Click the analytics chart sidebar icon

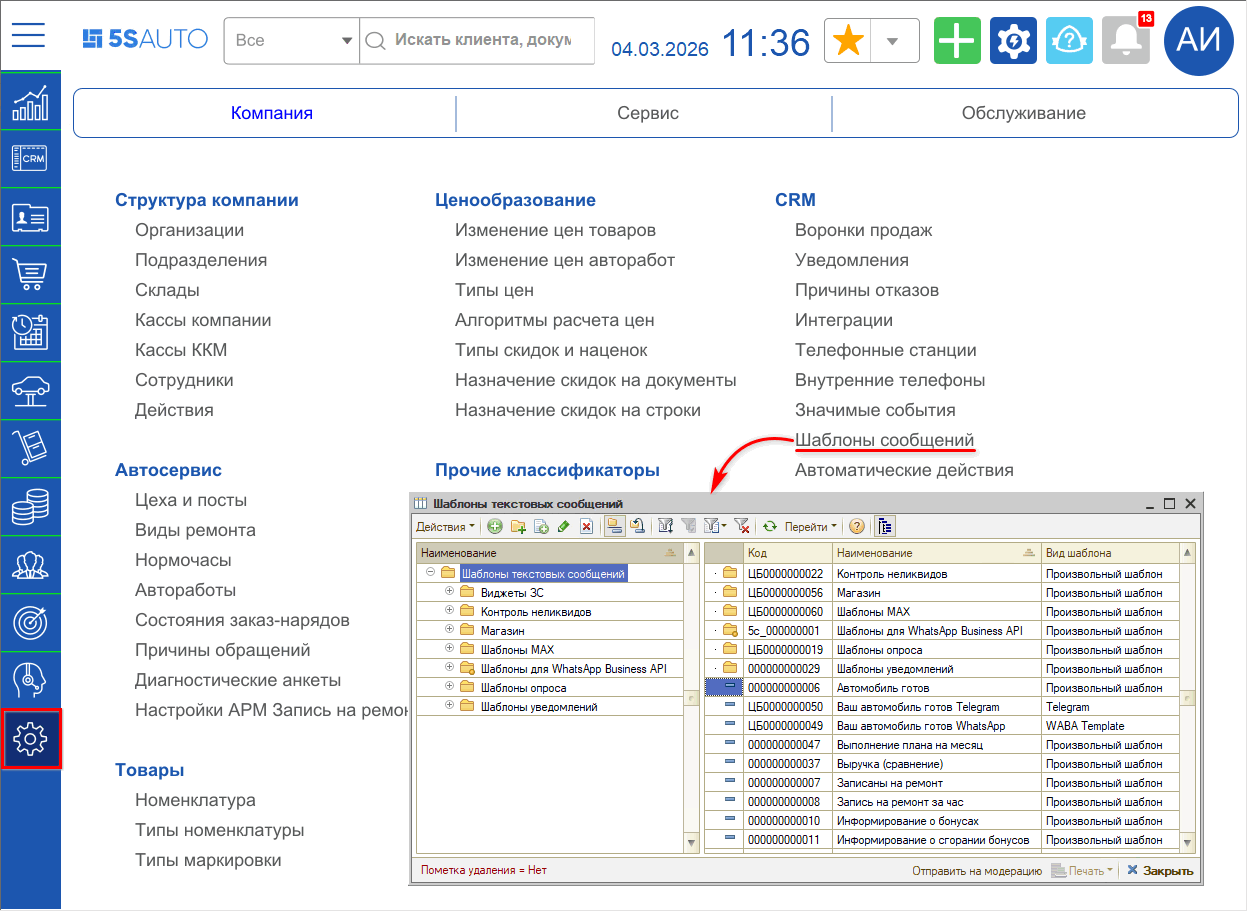pyautogui.click(x=29, y=101)
